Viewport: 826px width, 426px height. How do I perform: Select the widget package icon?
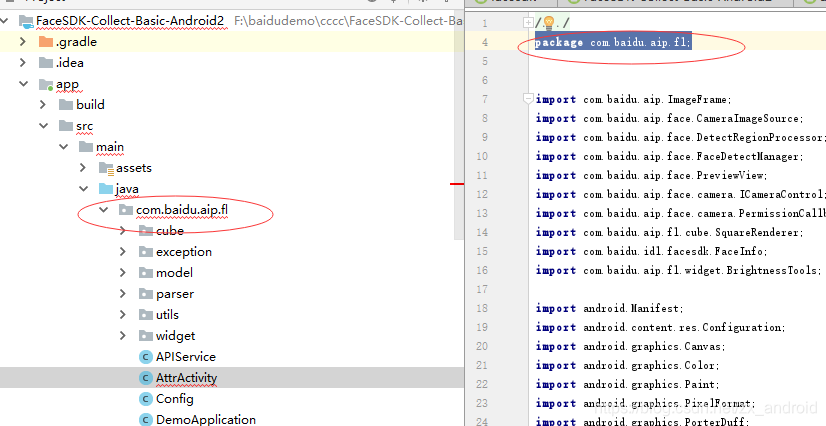146,336
